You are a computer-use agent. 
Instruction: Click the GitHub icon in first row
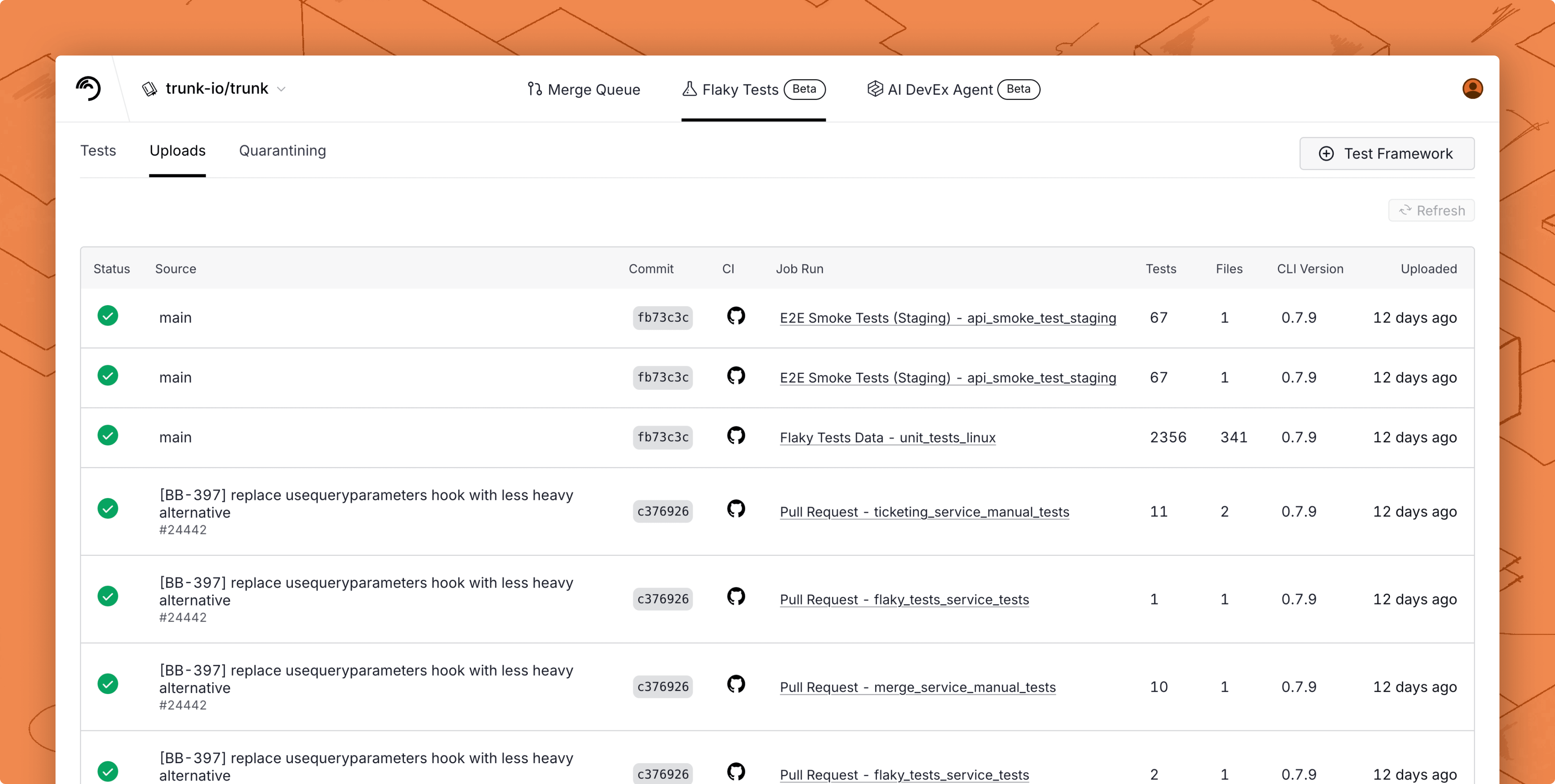pos(735,316)
